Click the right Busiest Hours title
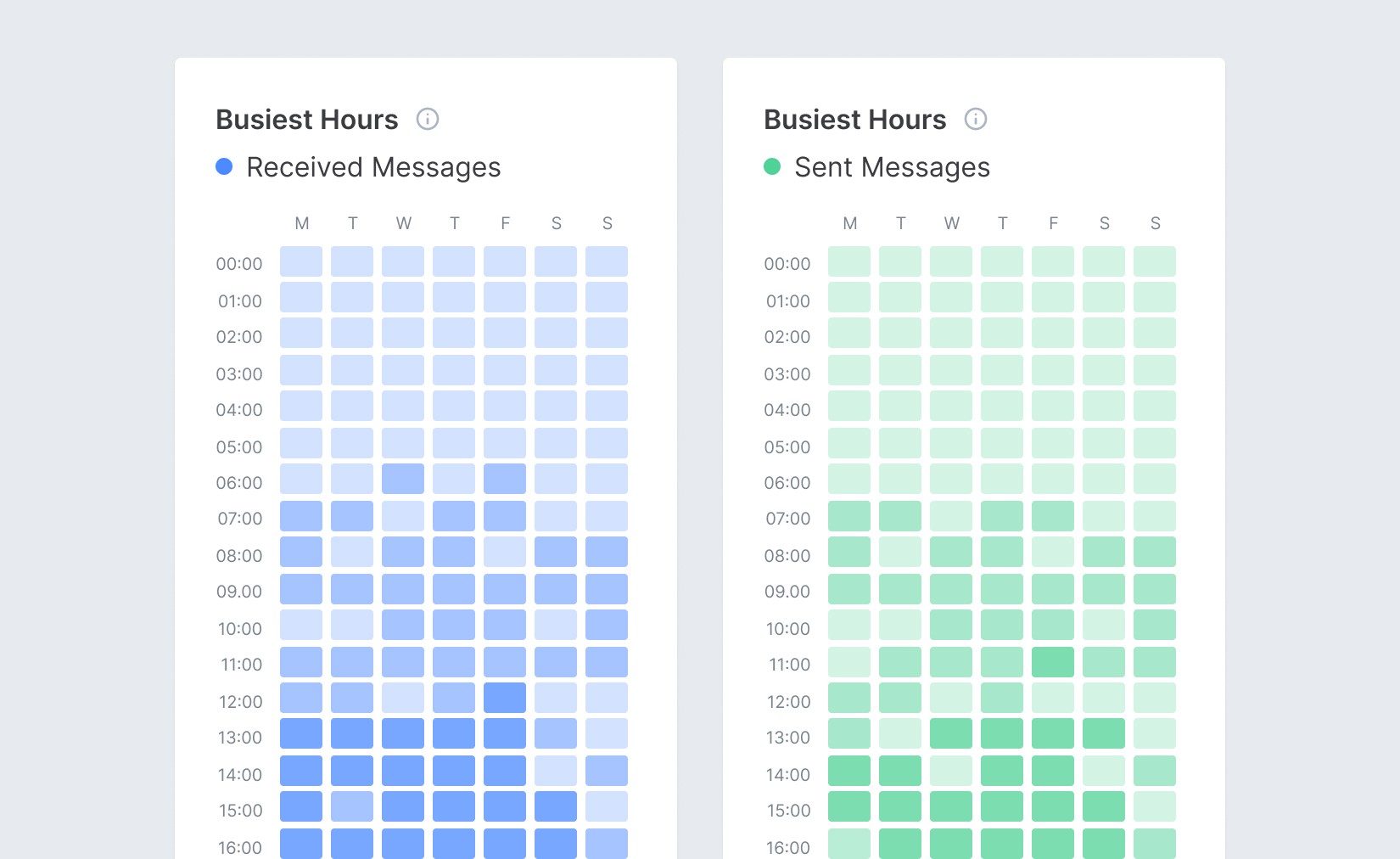The width and height of the screenshot is (1400, 859). coord(854,120)
